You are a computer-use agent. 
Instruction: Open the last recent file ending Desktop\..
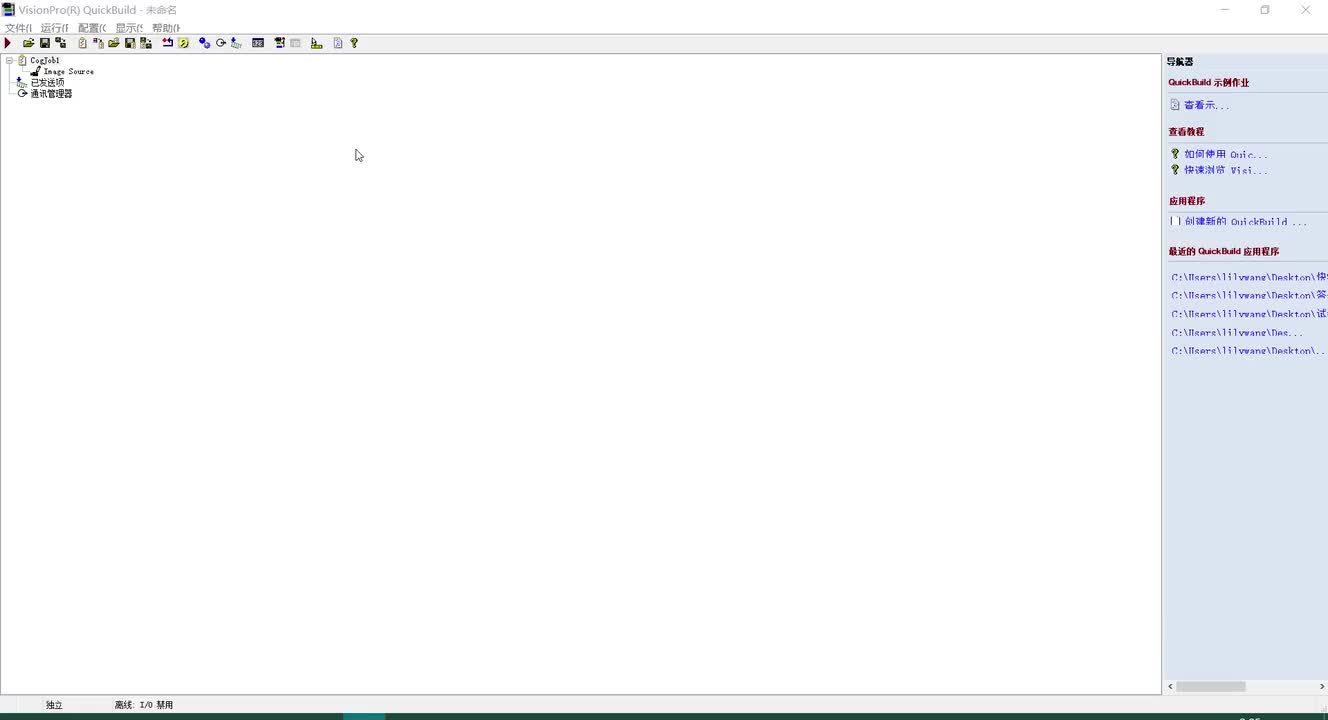[x=1248, y=351]
